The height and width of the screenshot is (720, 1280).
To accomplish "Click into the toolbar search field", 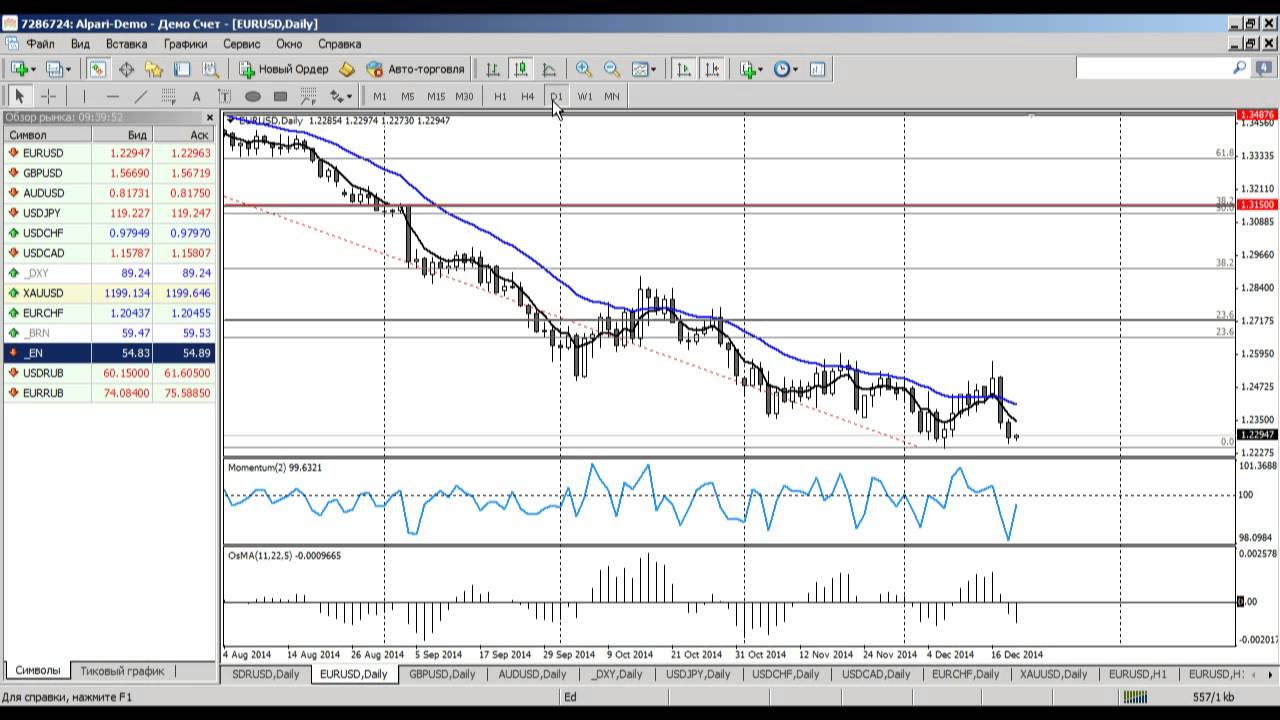I will click(1154, 68).
